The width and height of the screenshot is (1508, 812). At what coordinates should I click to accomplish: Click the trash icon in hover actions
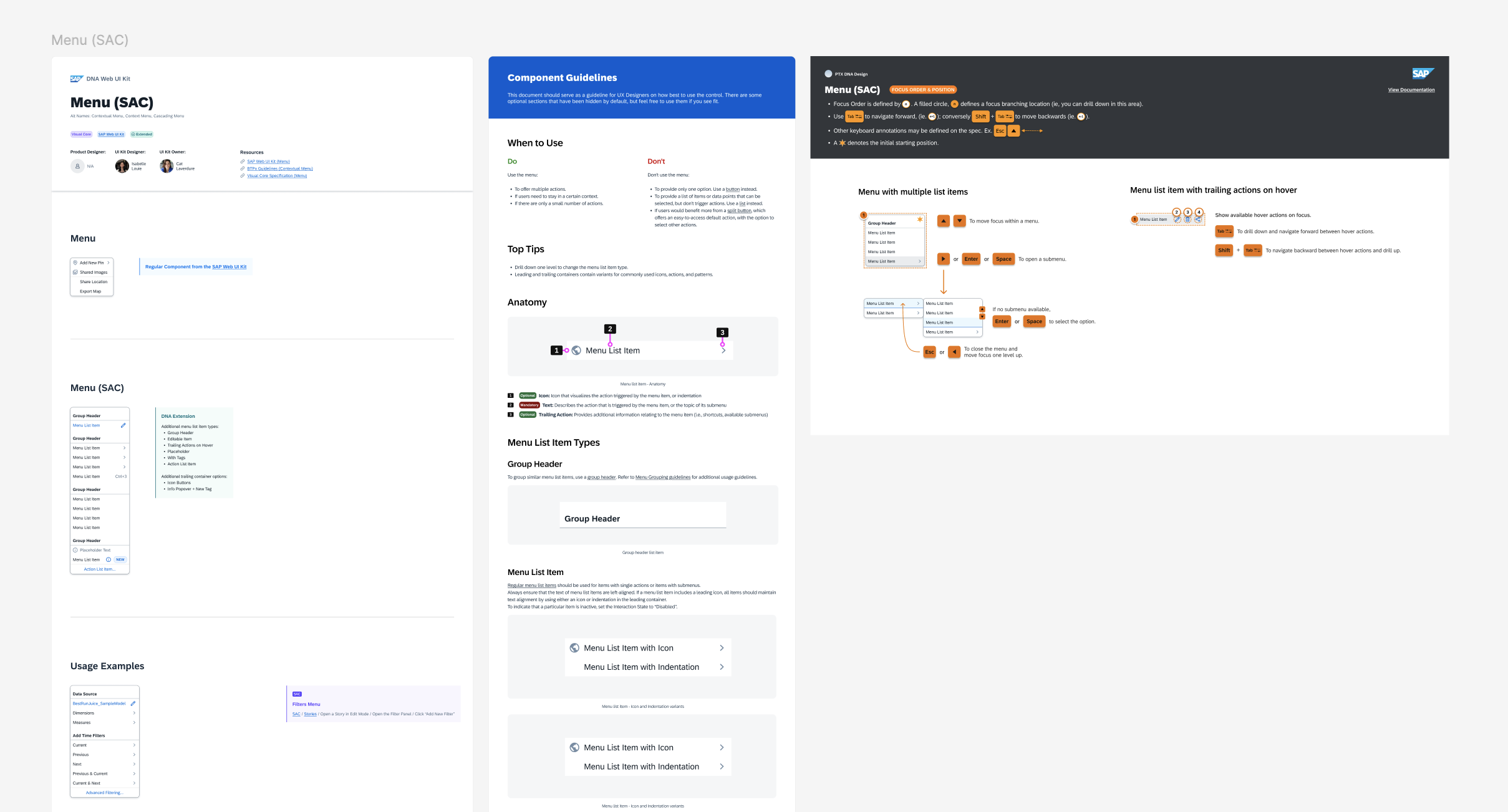(1187, 220)
